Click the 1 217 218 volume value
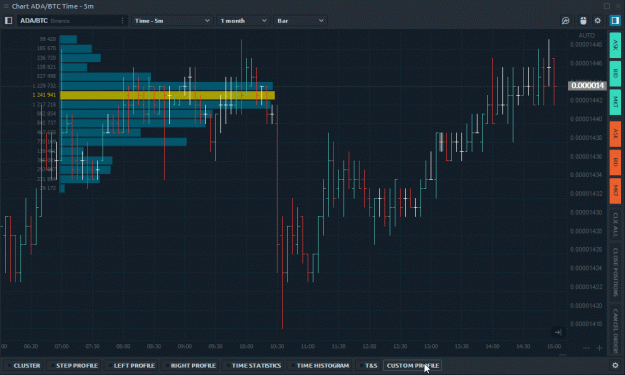Screen dimensions: 625x375 click(x=44, y=104)
